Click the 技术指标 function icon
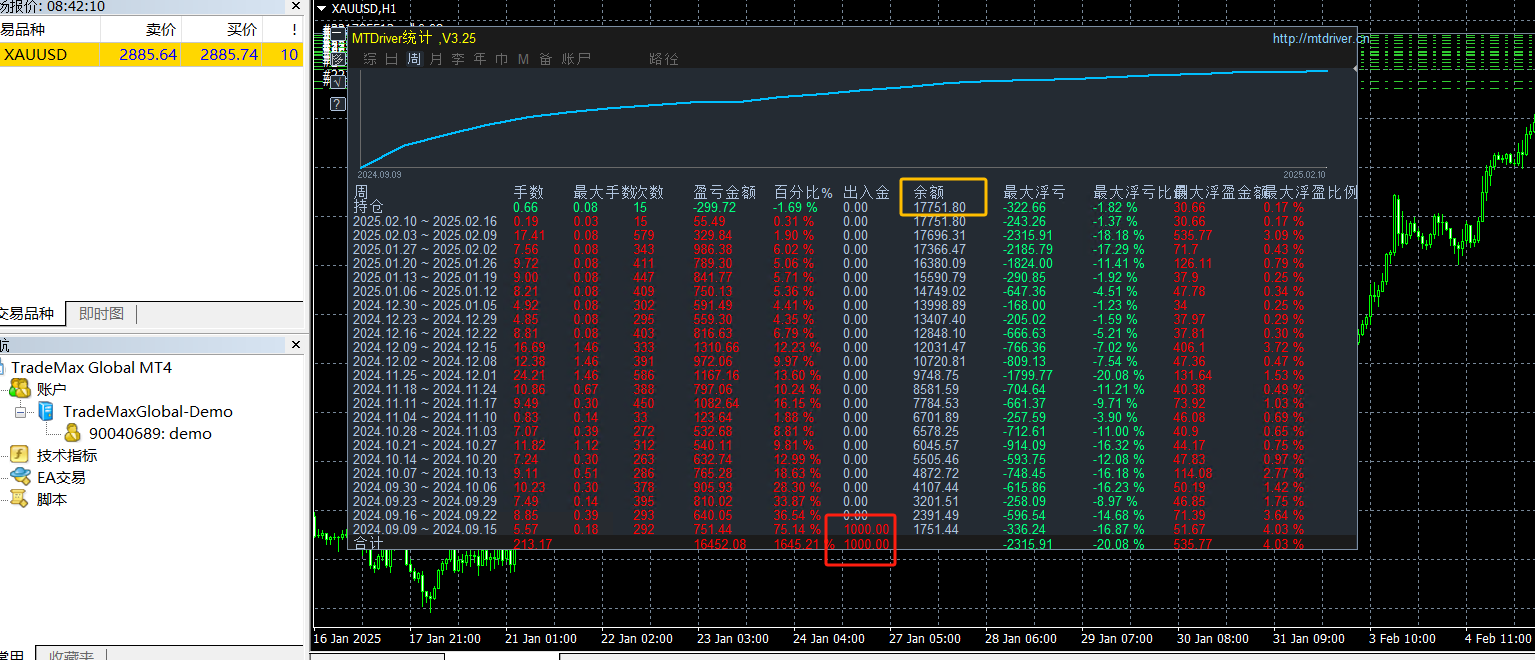 [x=19, y=455]
